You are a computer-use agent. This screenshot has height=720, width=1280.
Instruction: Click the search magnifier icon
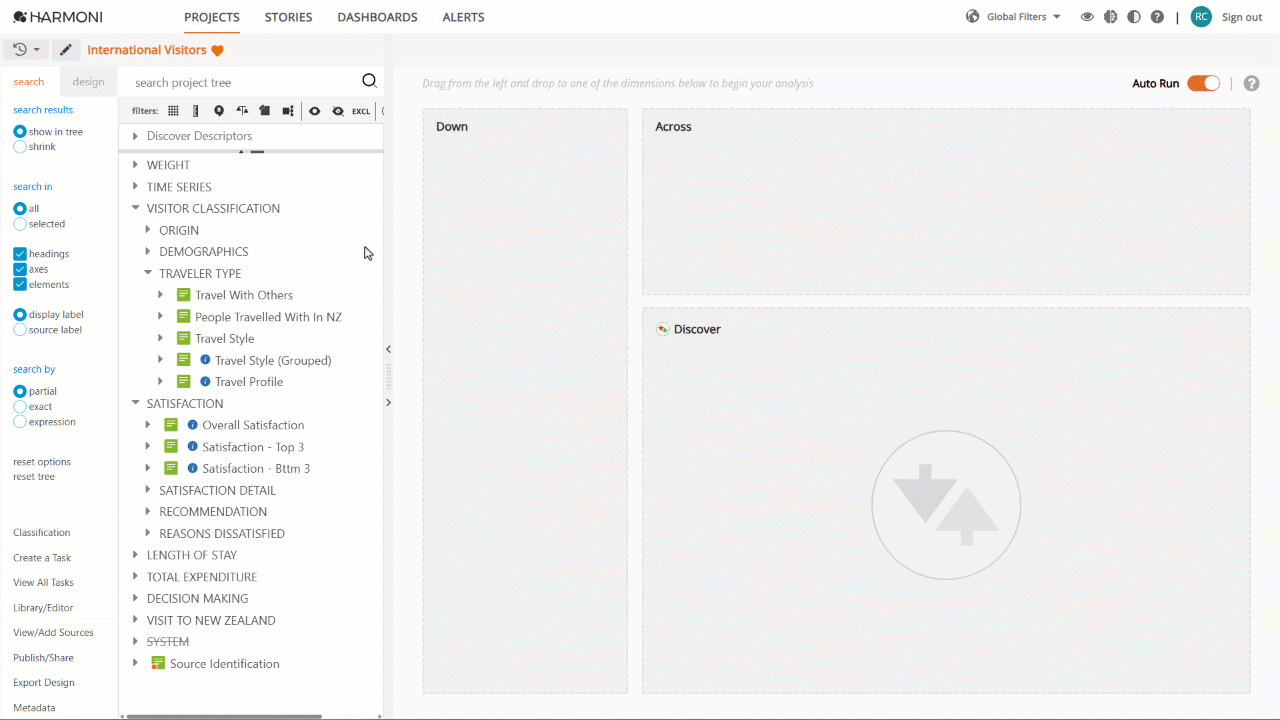[x=369, y=81]
